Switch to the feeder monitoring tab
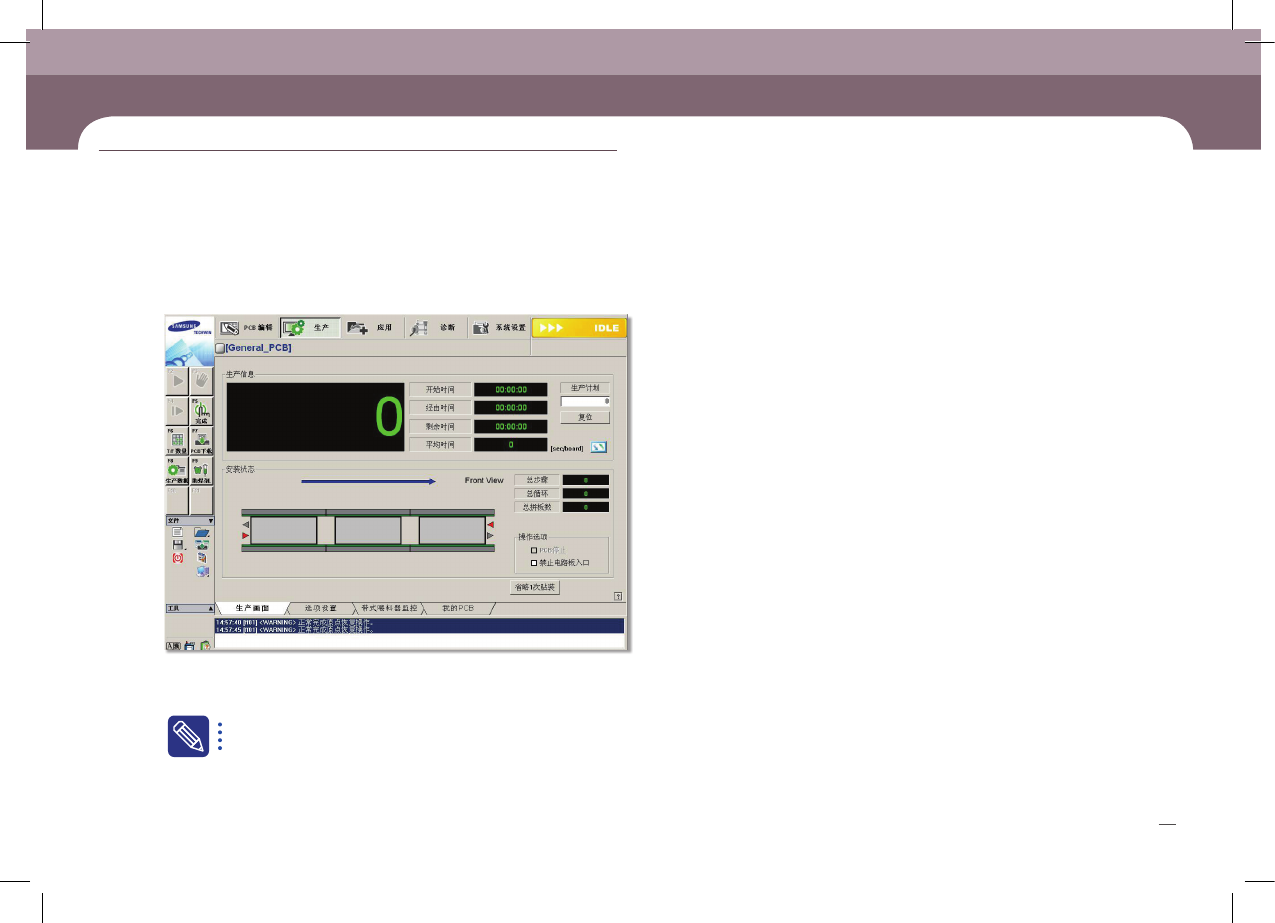Viewport: 1275px width, 923px height. (388, 608)
